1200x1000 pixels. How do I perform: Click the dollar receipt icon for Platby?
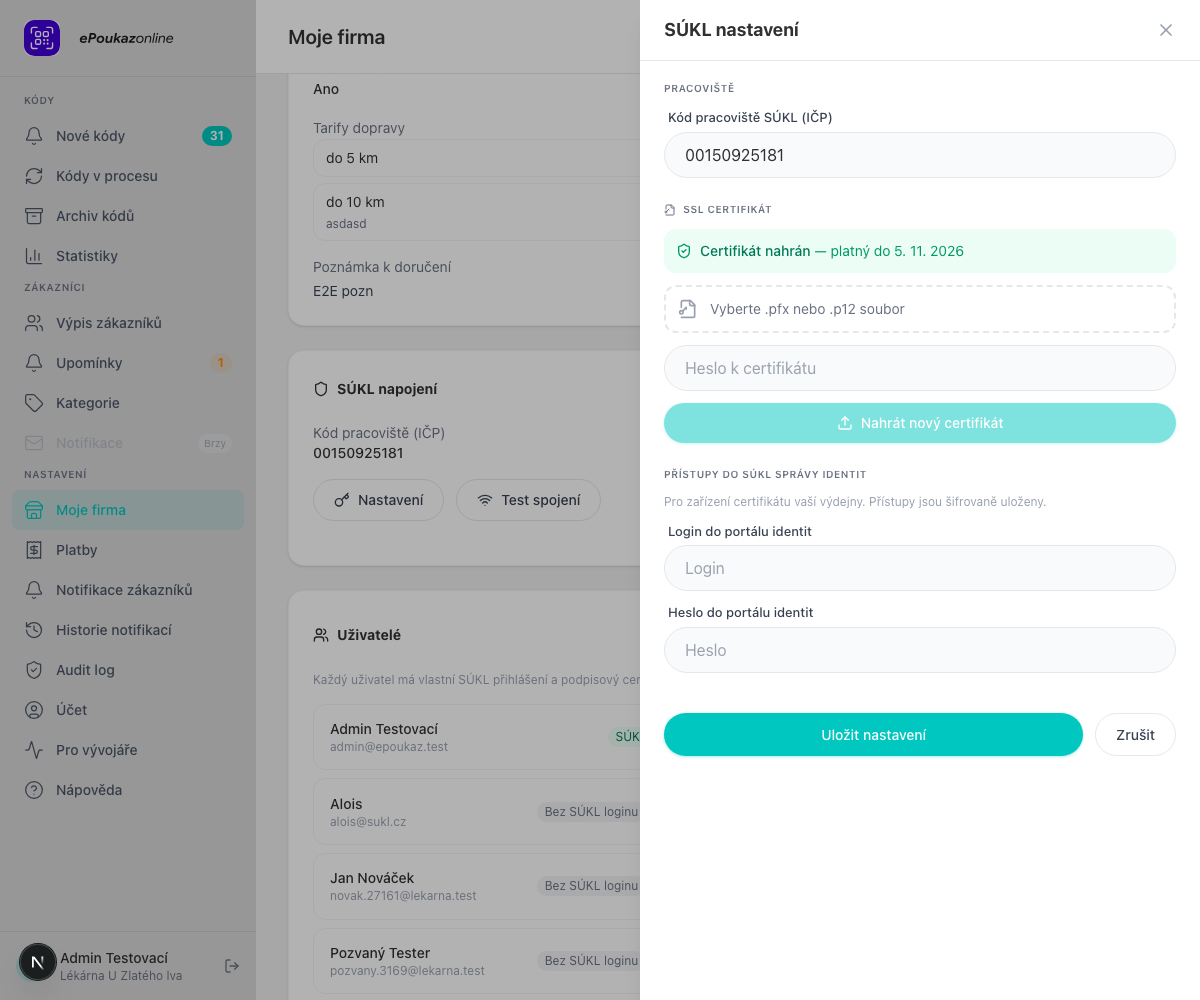point(34,550)
